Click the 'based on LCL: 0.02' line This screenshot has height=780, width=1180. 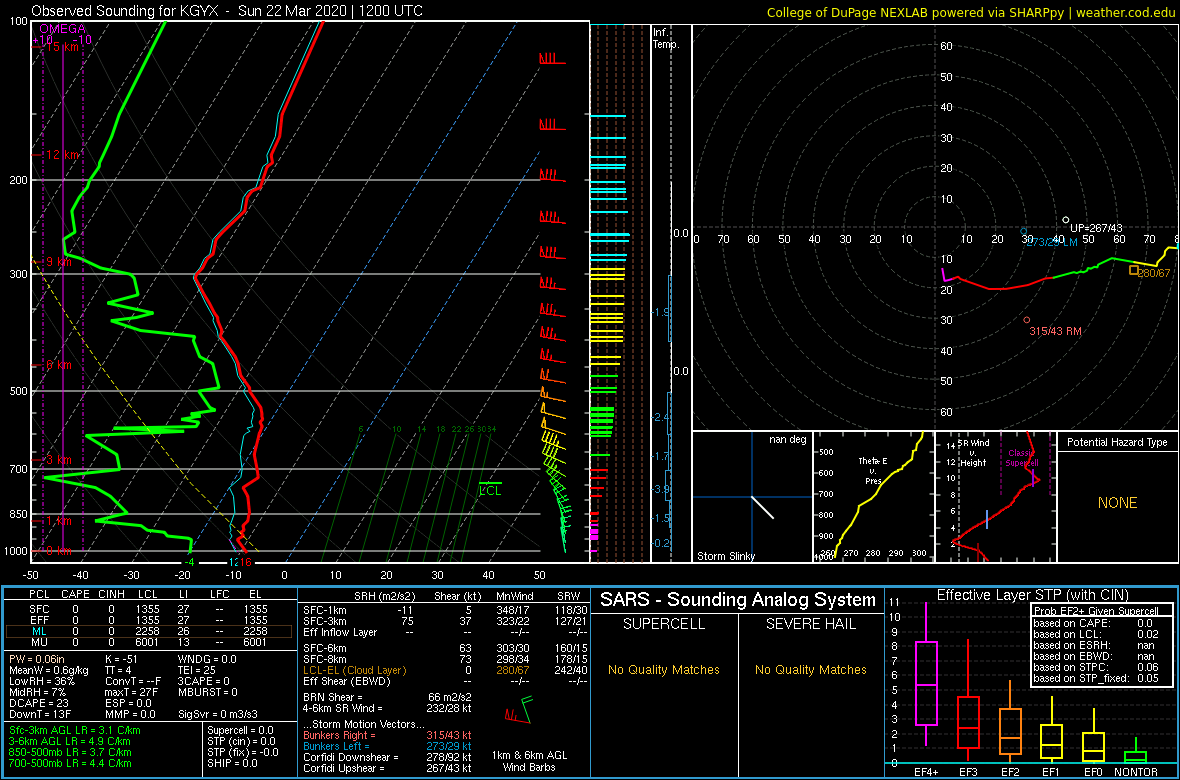click(1095, 634)
